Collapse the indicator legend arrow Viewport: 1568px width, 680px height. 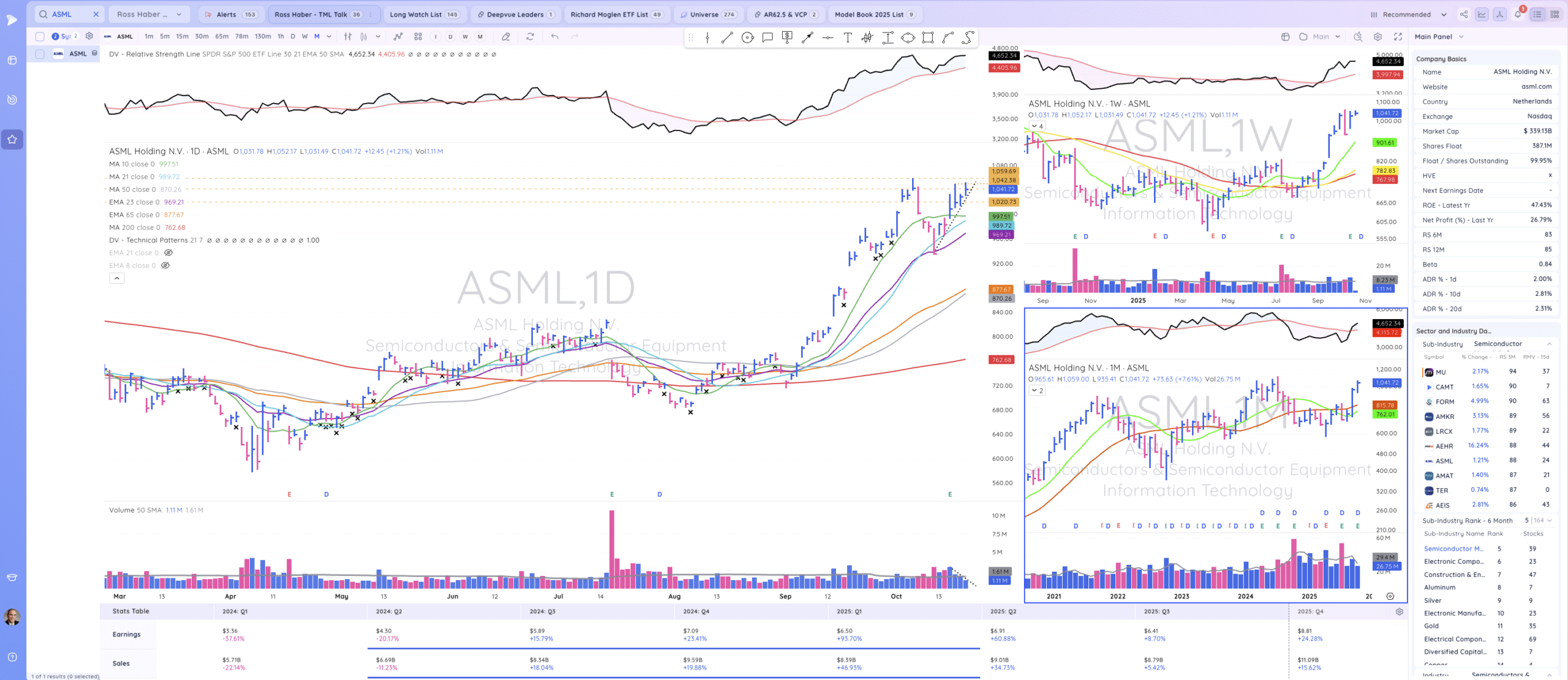(117, 279)
